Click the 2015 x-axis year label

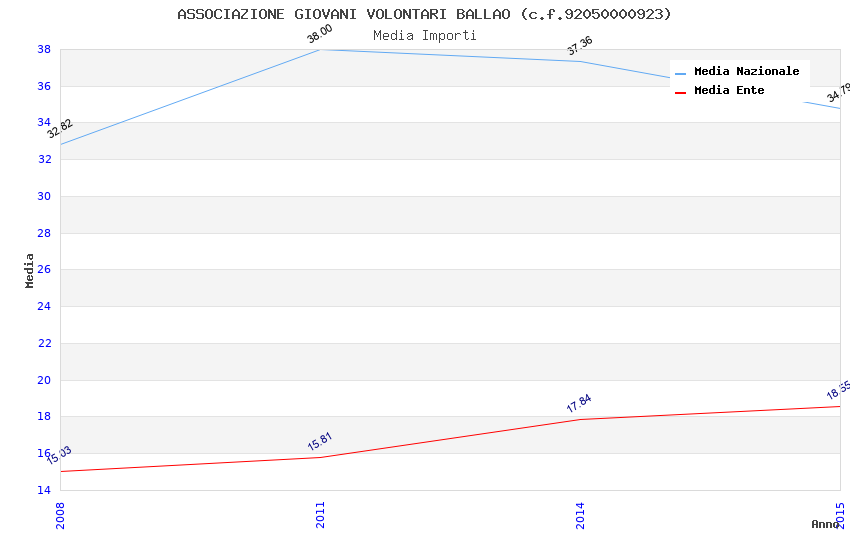(840, 515)
